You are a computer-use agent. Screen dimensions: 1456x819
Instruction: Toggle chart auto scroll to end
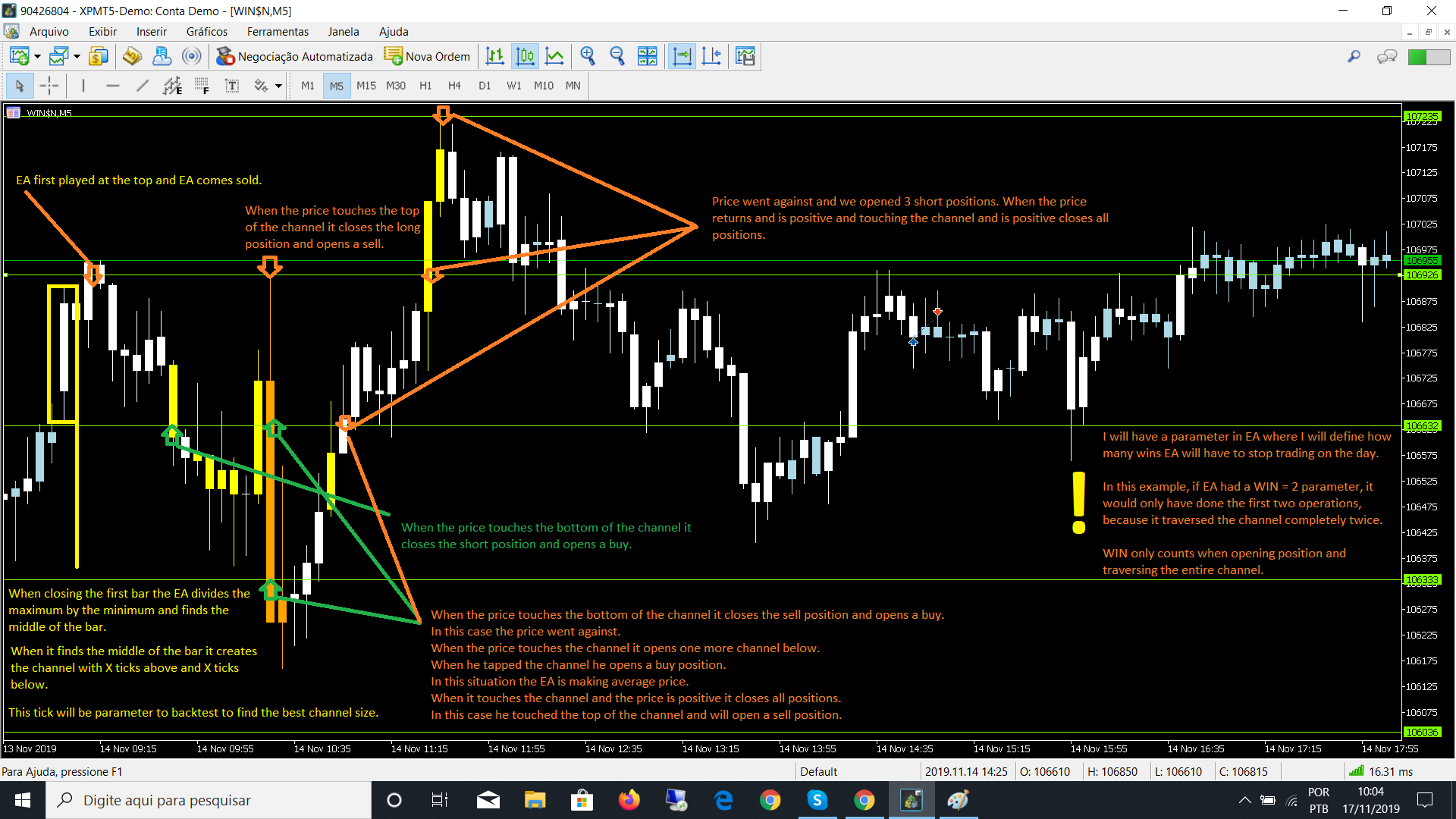[x=682, y=56]
